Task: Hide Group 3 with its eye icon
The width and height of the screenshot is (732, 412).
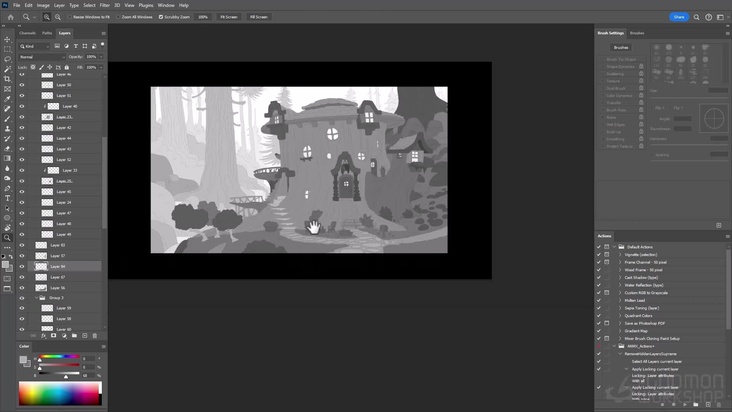Action: 22,298
